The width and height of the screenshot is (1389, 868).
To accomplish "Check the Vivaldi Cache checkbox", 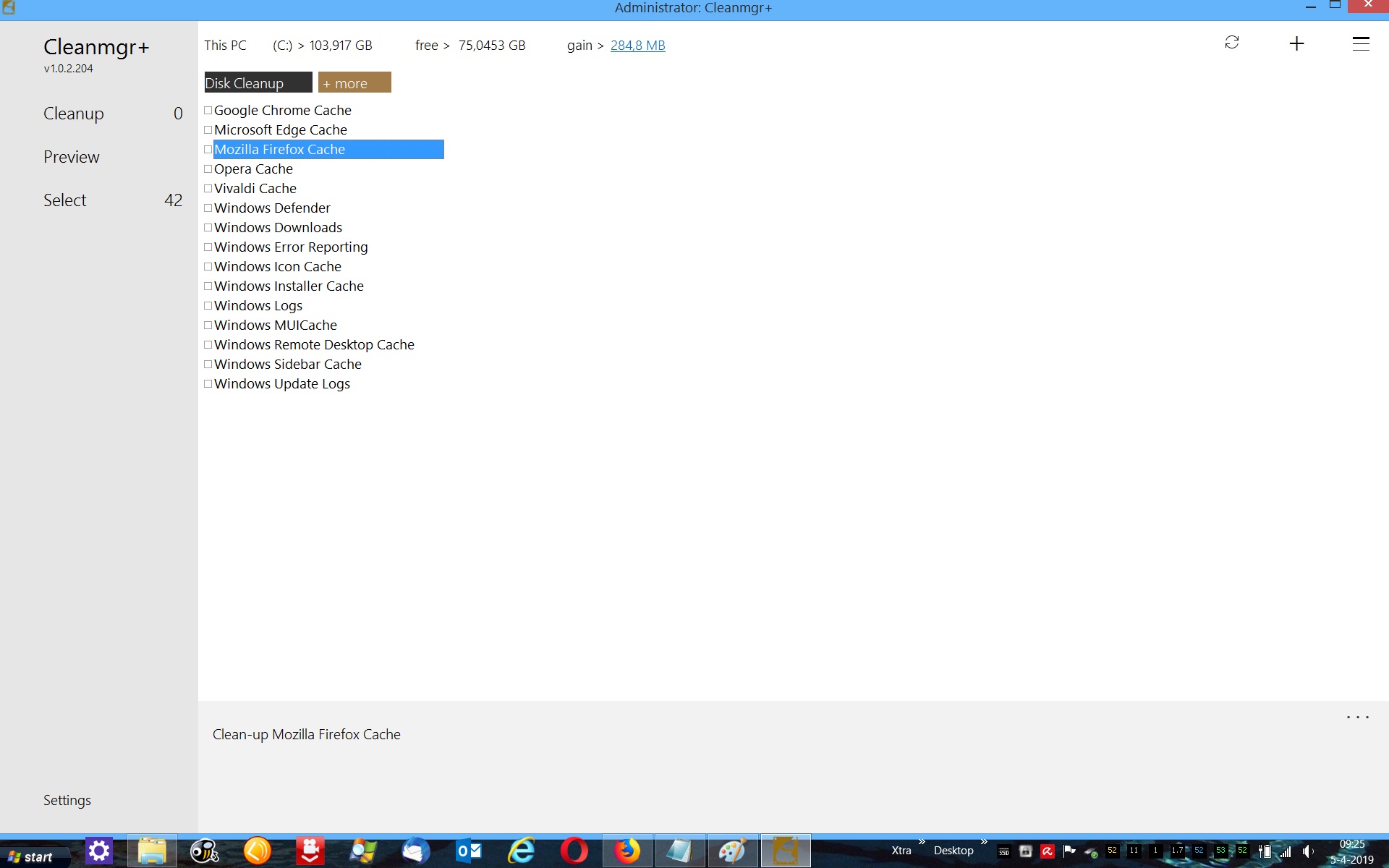I will click(208, 189).
